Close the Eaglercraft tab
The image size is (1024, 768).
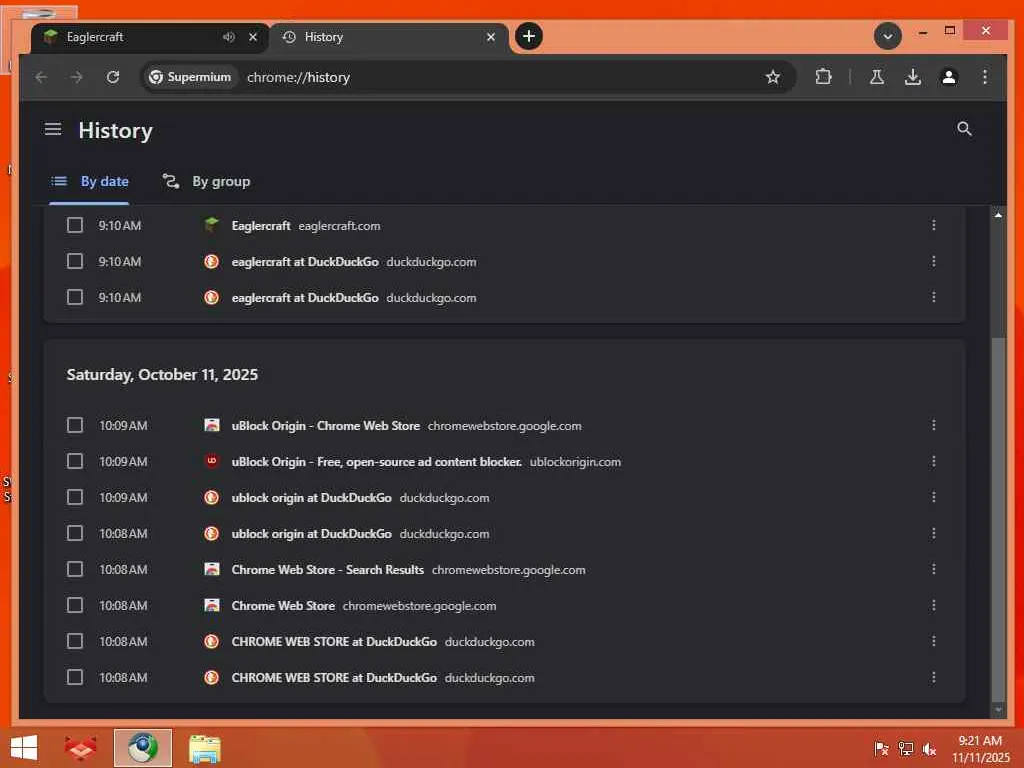point(253,37)
